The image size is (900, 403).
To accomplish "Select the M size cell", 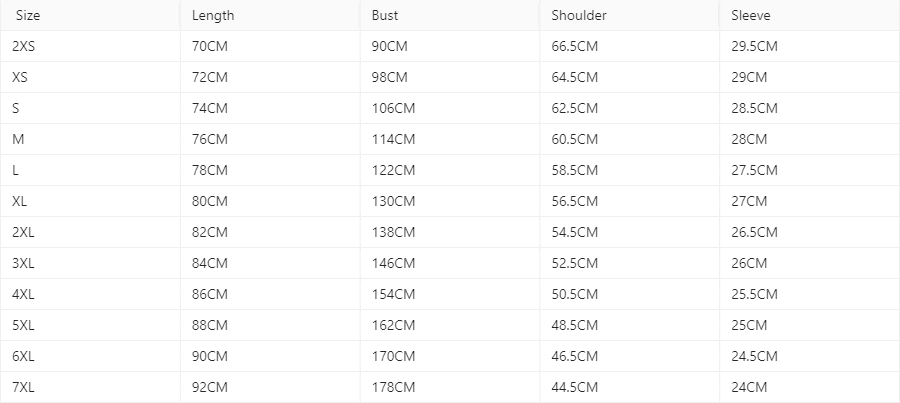I will coord(18,139).
